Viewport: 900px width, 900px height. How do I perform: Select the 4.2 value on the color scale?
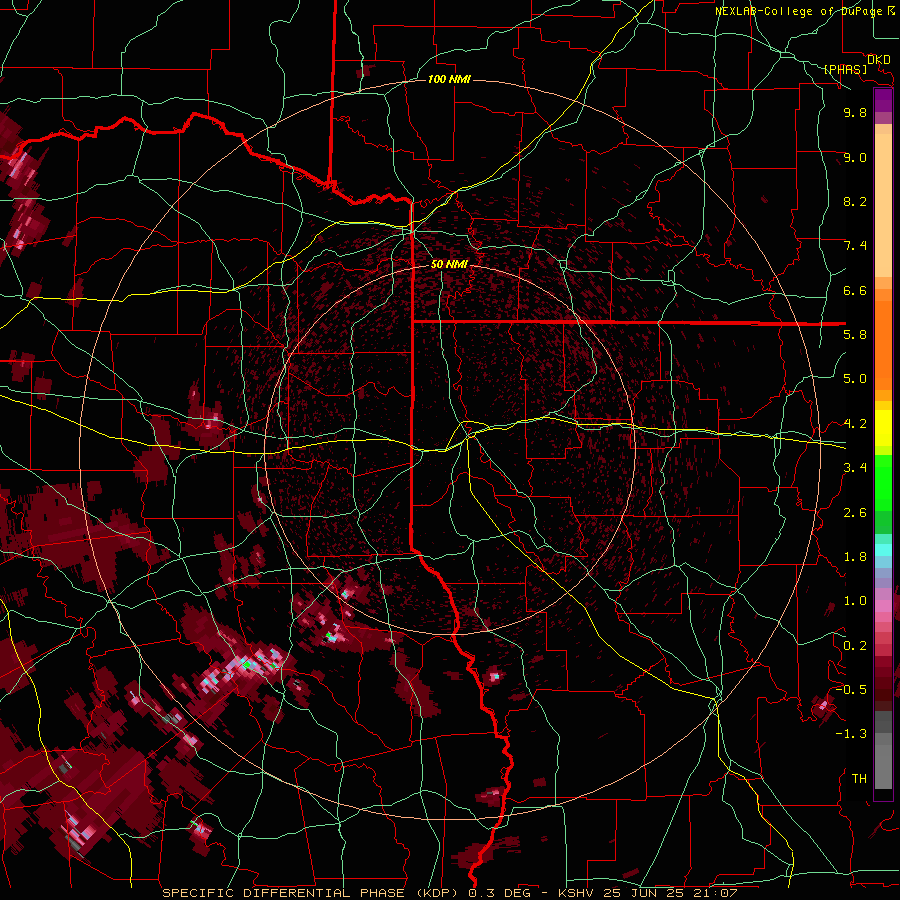(855, 424)
